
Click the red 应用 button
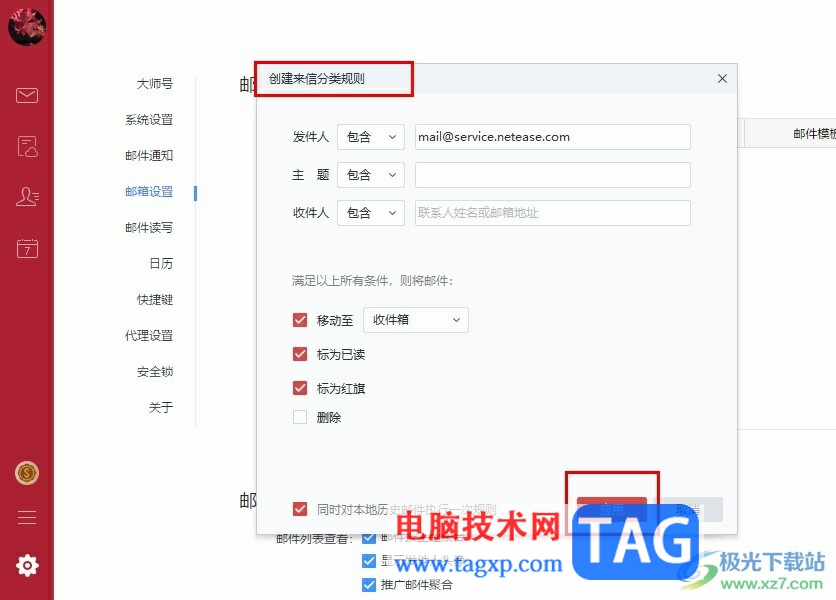pos(612,509)
